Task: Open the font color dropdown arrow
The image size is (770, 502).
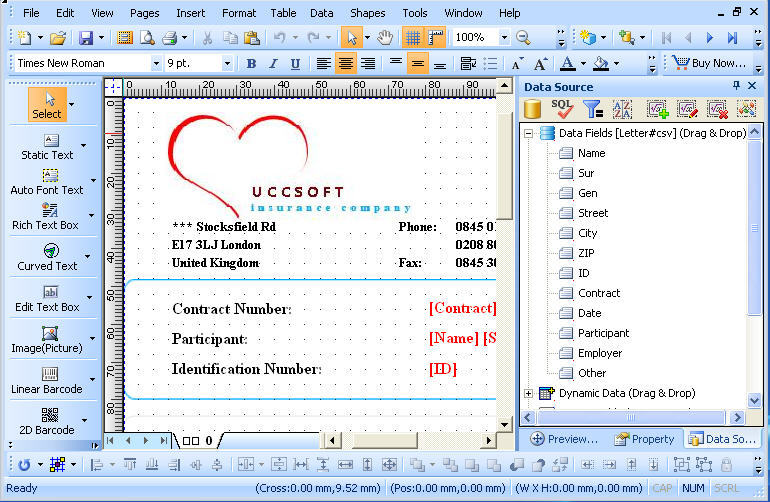Action: pos(583,63)
